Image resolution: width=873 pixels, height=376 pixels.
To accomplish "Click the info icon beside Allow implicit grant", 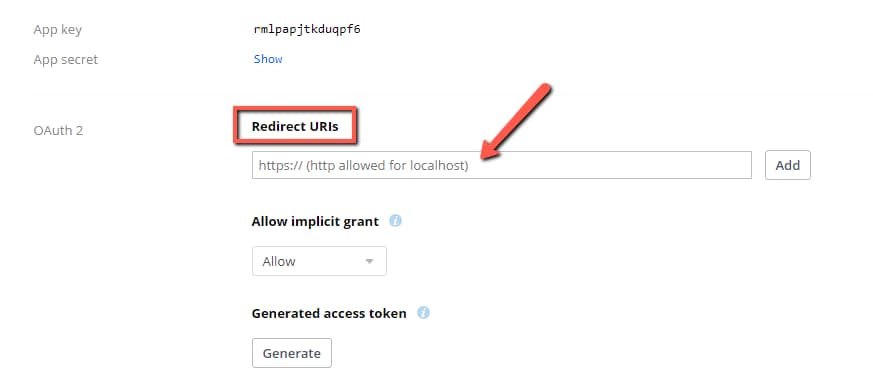I will [x=395, y=221].
